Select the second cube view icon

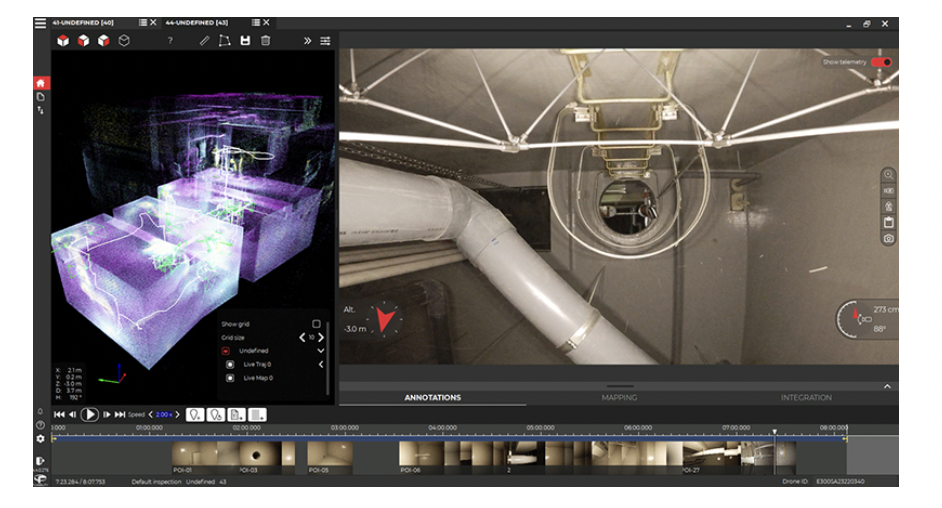[x=84, y=40]
